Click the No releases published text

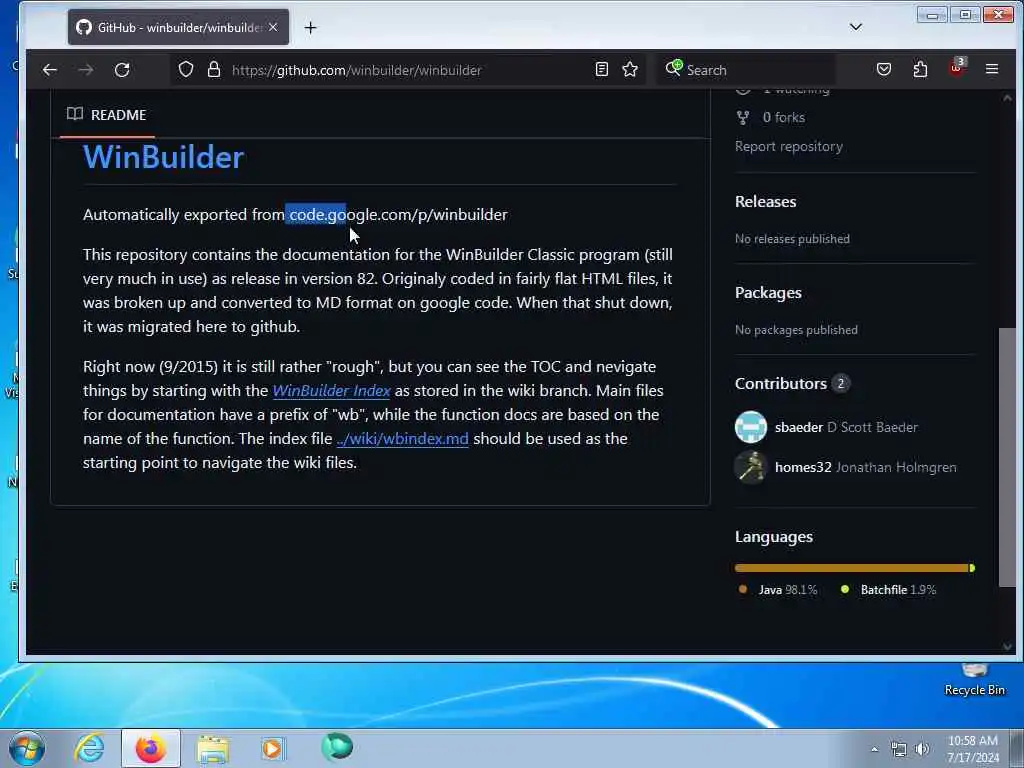(792, 239)
